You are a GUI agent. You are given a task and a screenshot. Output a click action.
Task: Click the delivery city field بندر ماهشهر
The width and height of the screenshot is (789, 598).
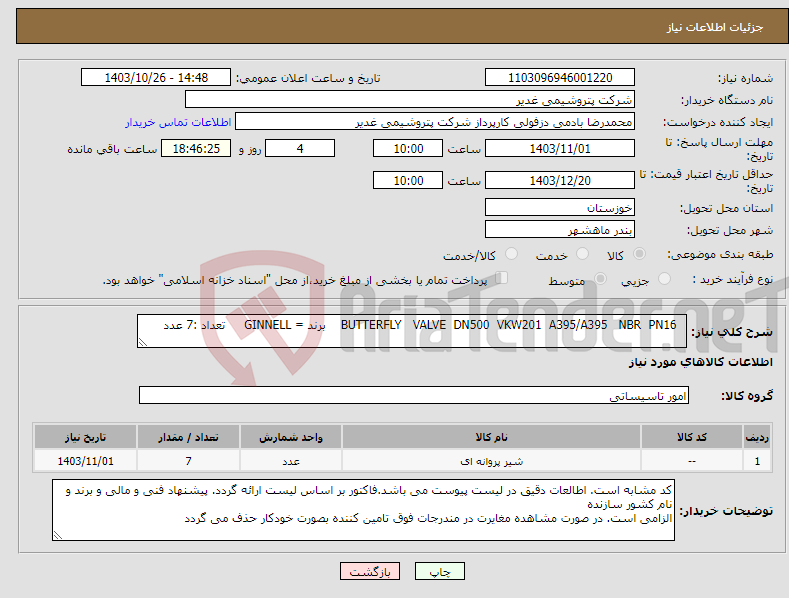(x=560, y=229)
